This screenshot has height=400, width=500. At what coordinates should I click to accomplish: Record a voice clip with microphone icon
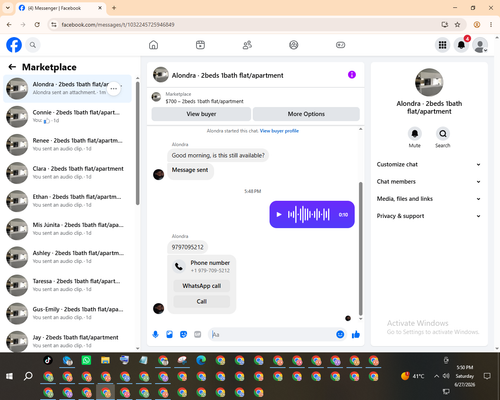tap(155, 334)
